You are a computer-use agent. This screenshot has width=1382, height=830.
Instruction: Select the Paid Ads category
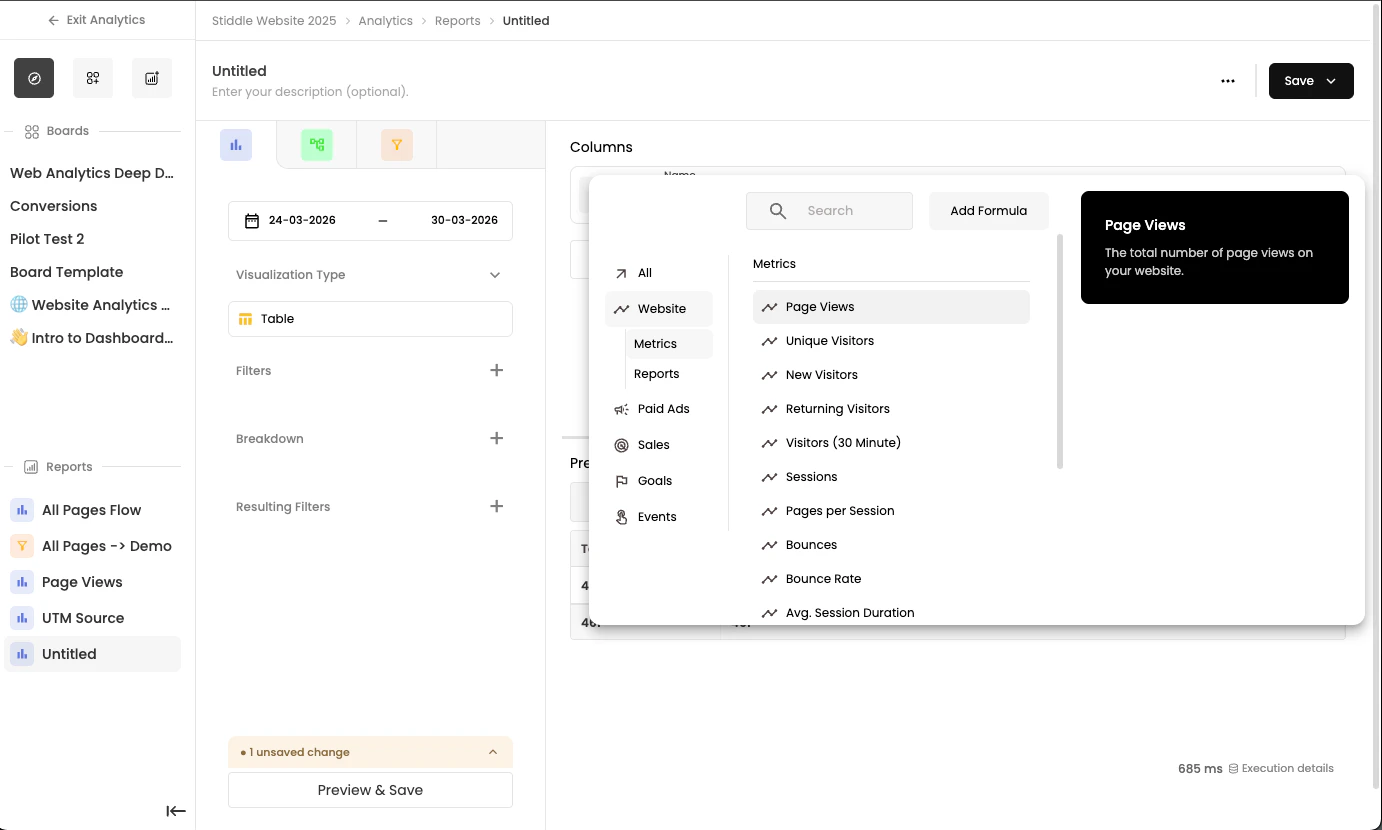point(659,409)
